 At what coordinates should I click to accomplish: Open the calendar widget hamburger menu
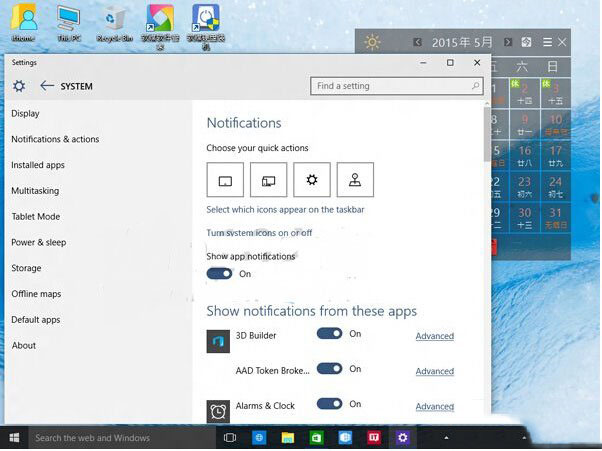pyautogui.click(x=548, y=42)
